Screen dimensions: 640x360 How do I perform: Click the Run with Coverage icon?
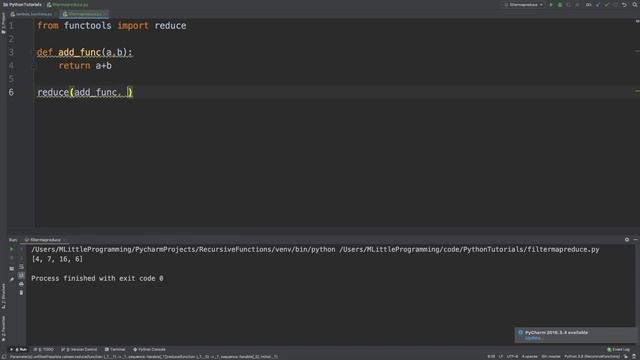click(568, 4)
